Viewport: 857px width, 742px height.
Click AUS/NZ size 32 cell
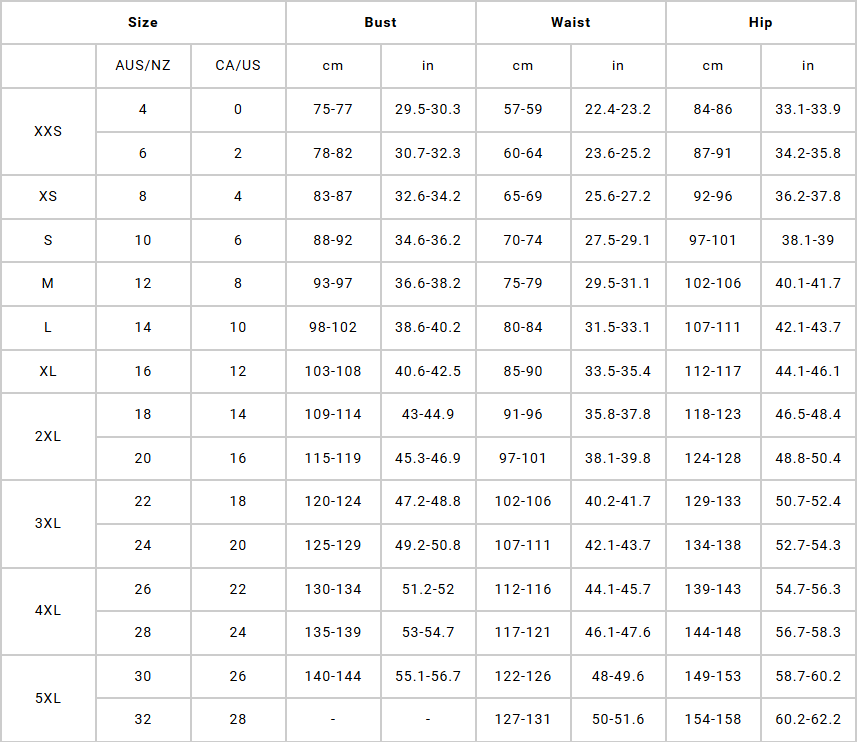point(143,720)
